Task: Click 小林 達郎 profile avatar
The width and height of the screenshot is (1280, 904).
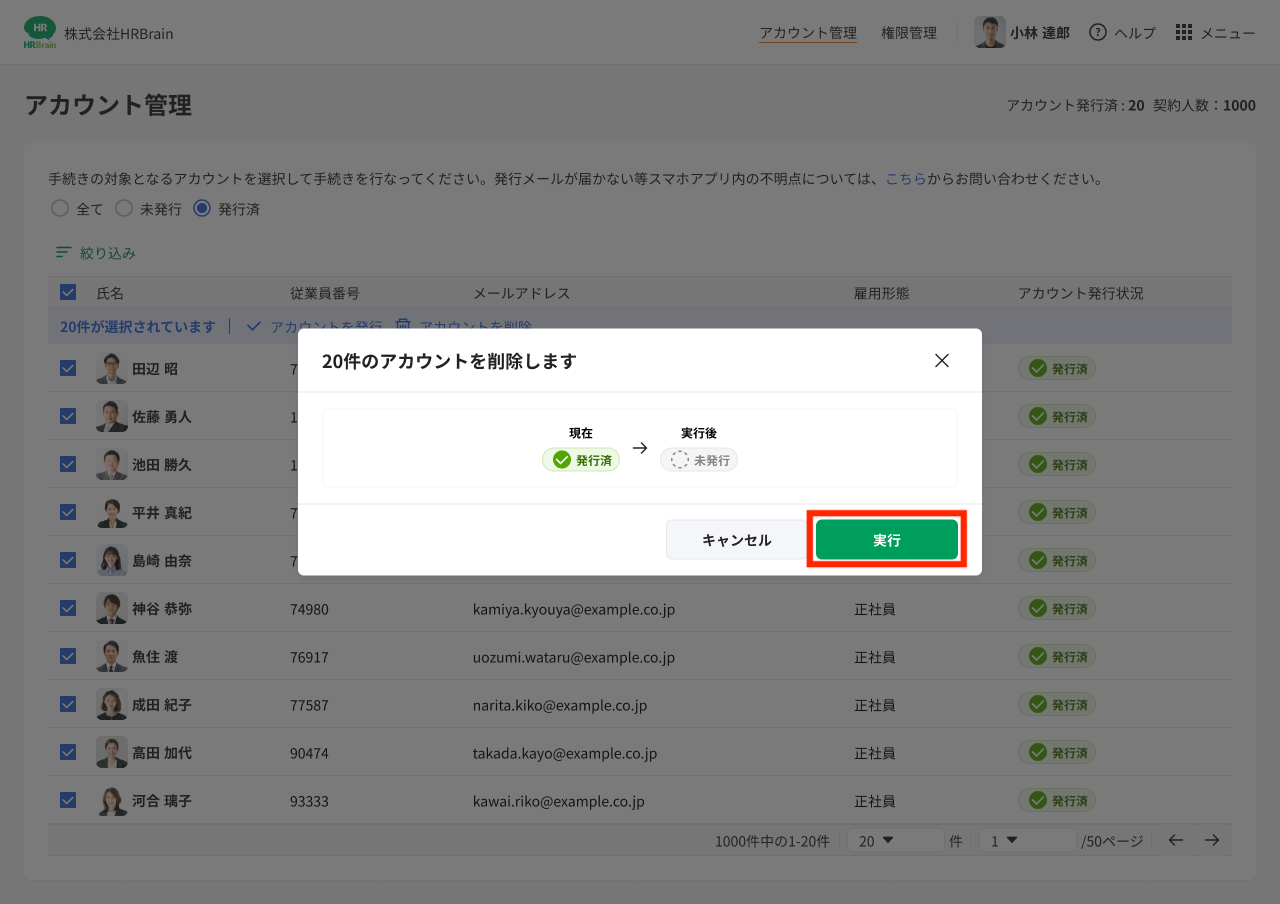Action: point(989,32)
